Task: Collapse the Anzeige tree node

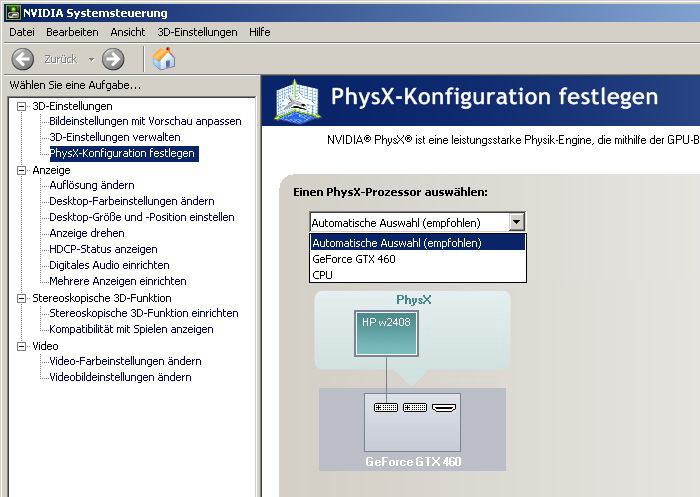Action: click(x=21, y=170)
